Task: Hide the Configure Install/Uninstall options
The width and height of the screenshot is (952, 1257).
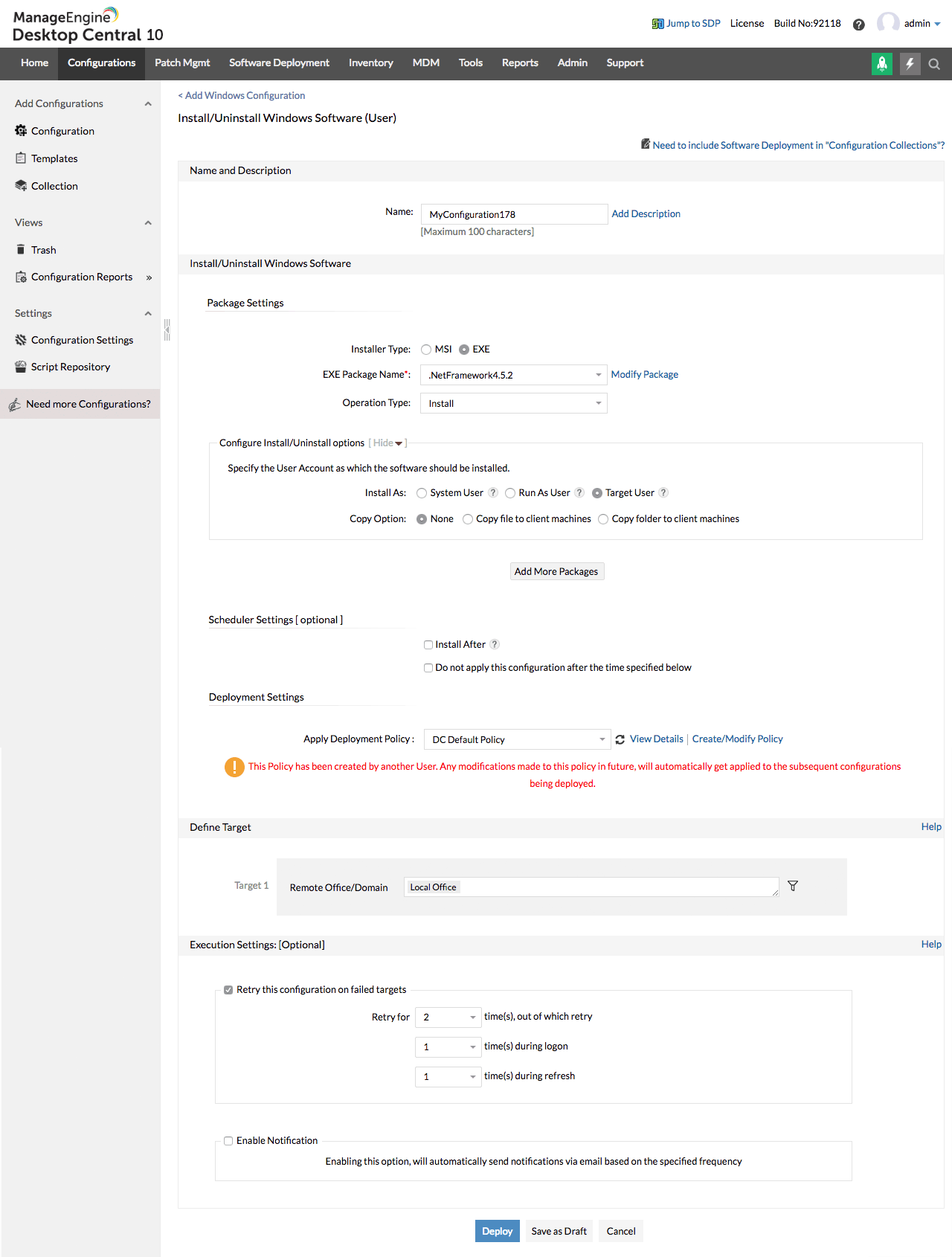Action: tap(388, 443)
